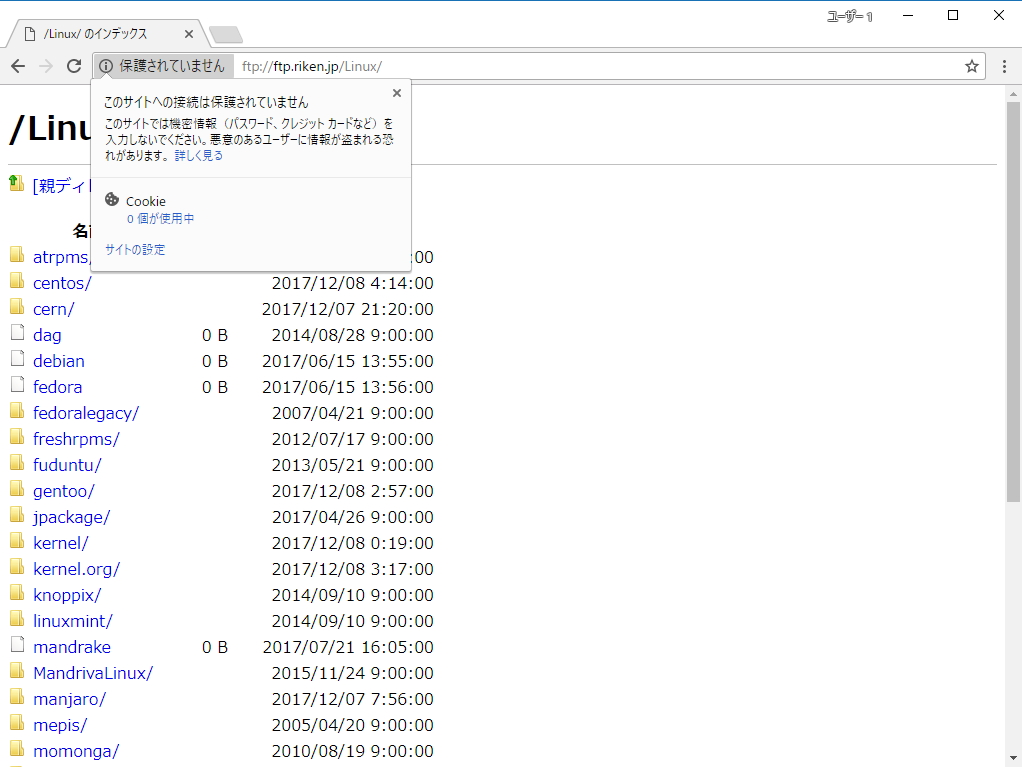Click the bookmark star icon
Screen dimensions: 1022x767
[x=971, y=65]
